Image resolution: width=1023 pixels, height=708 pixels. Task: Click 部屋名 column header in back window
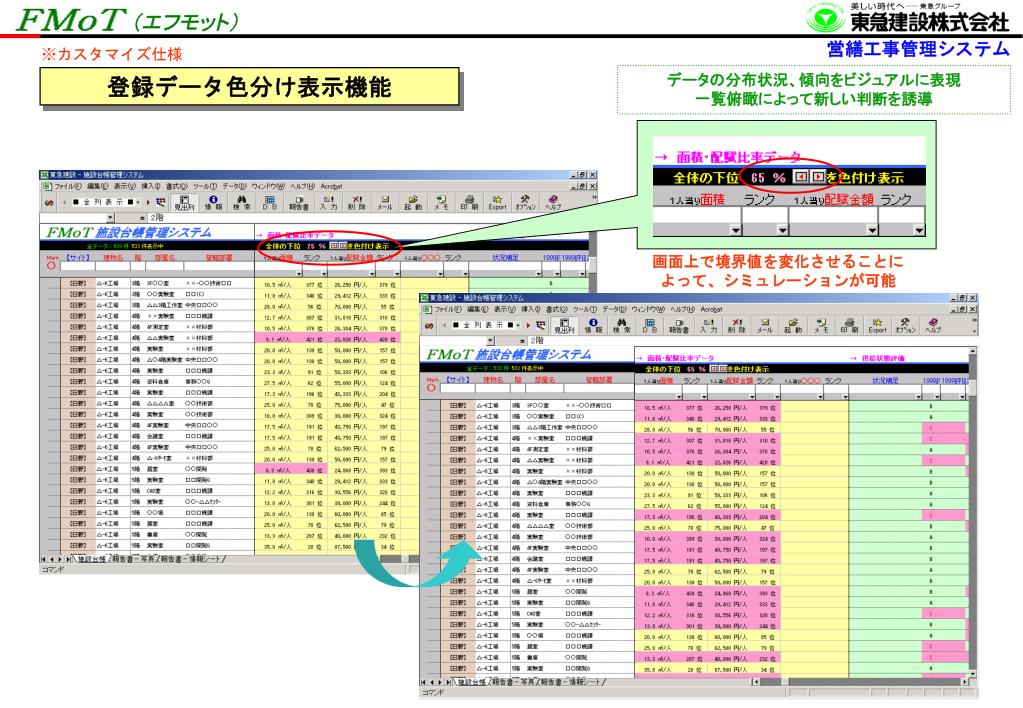click(164, 258)
